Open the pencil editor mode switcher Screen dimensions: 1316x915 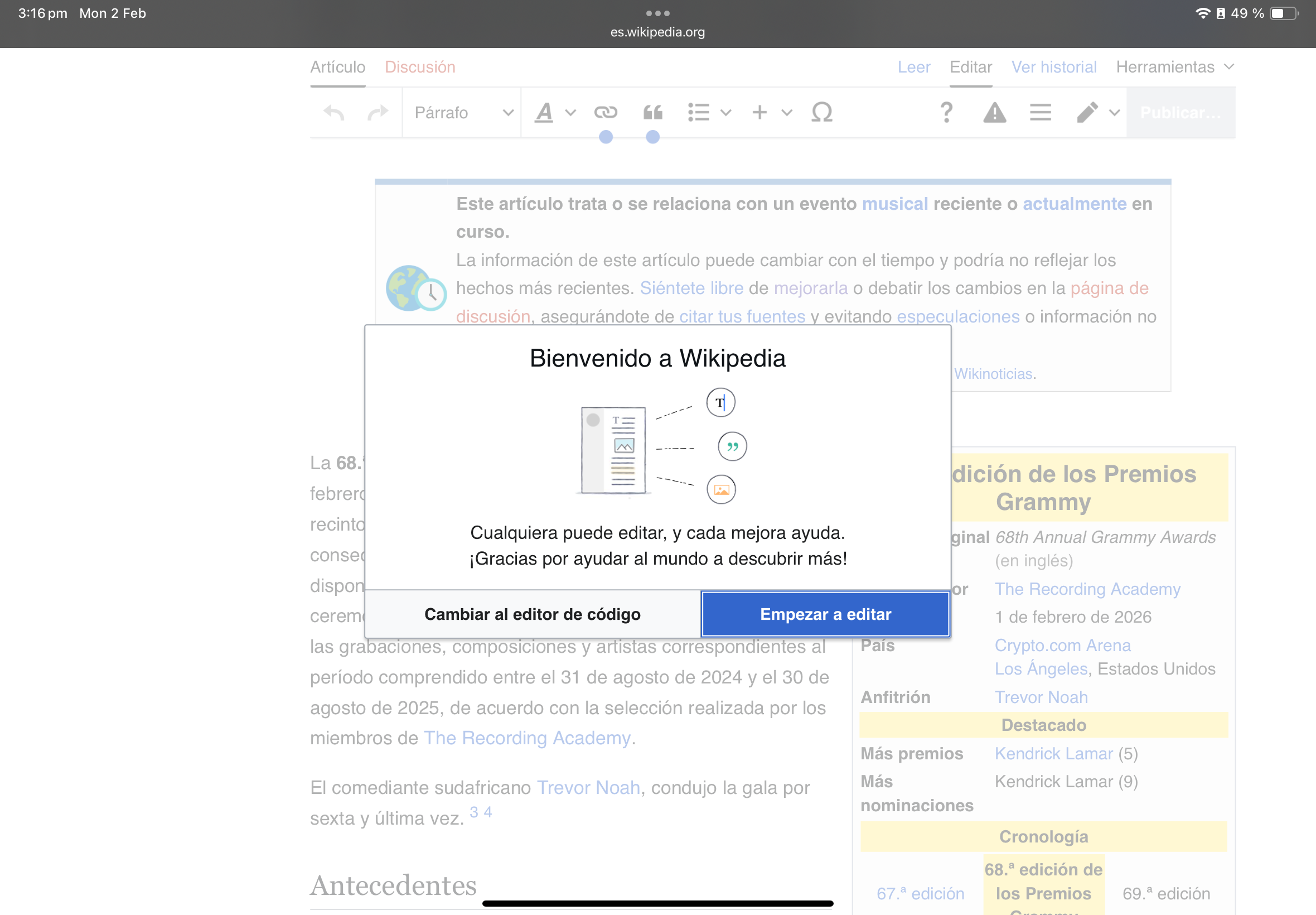(1096, 112)
